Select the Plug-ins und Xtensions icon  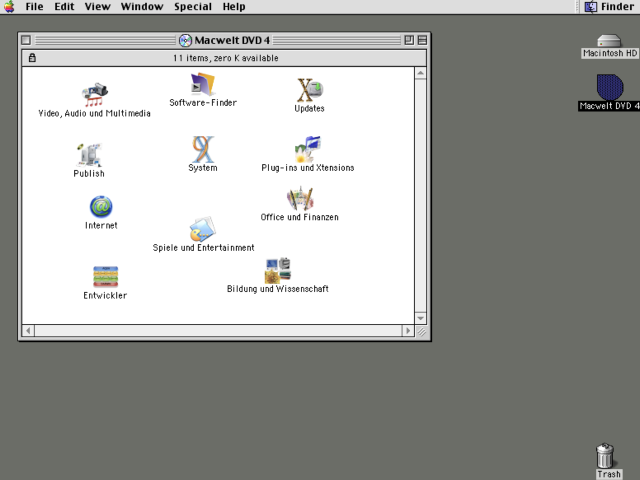coord(308,149)
